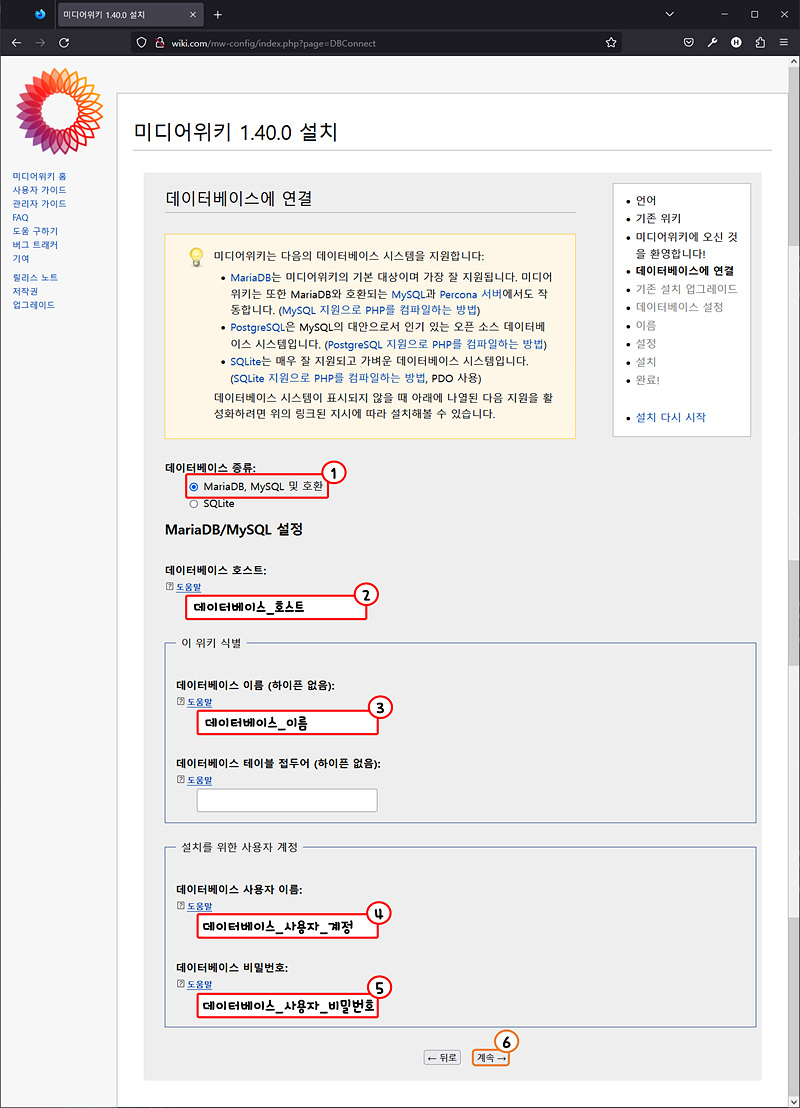The image size is (800, 1108).
Task: Open 도움 구하기 sidebar link
Action: (x=35, y=231)
